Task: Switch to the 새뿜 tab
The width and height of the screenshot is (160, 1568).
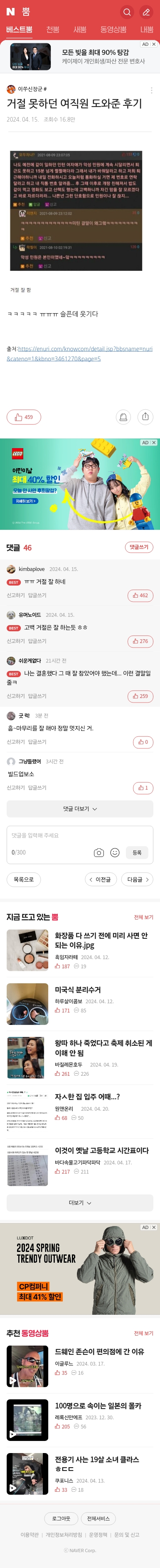Action: pos(80,29)
